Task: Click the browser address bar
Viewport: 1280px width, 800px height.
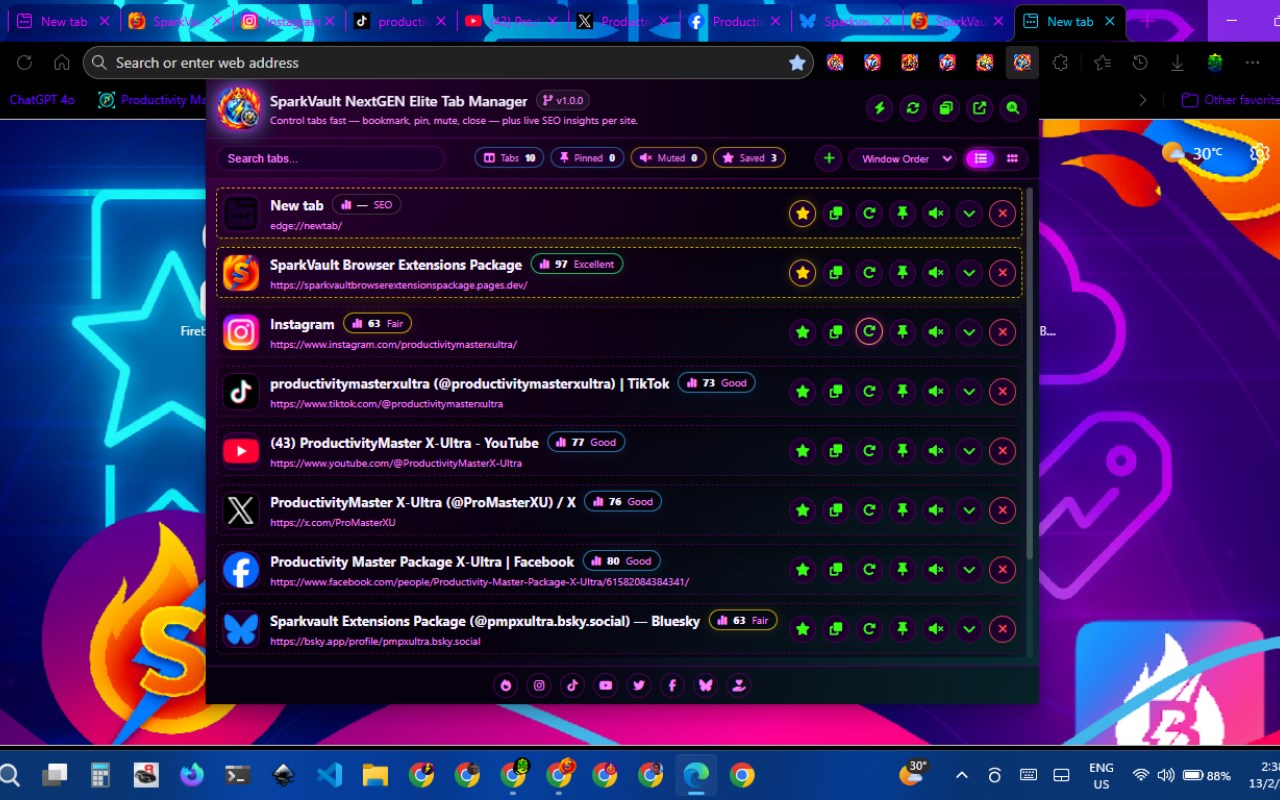Action: click(448, 62)
